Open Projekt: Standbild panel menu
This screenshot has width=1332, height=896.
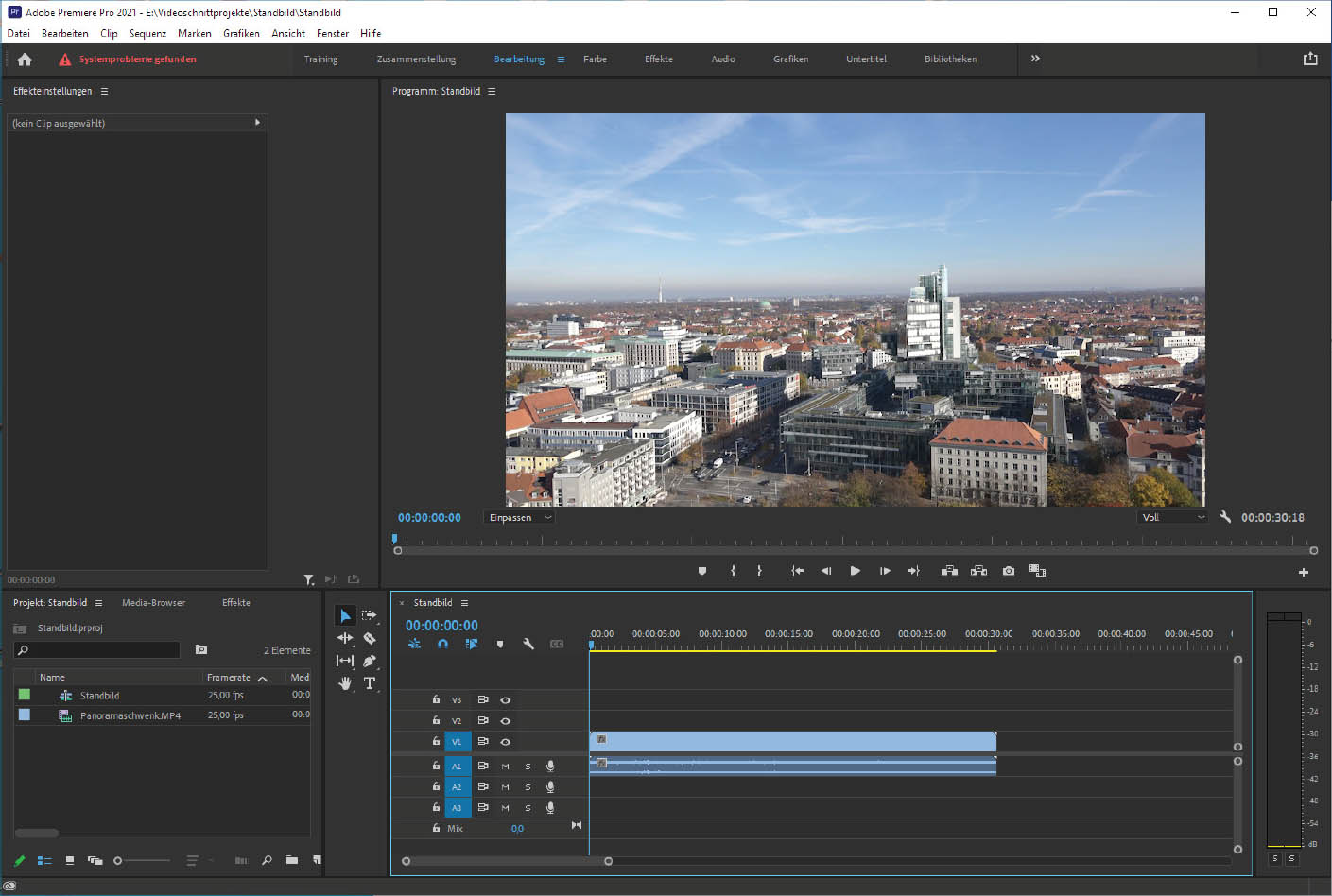[x=98, y=603]
